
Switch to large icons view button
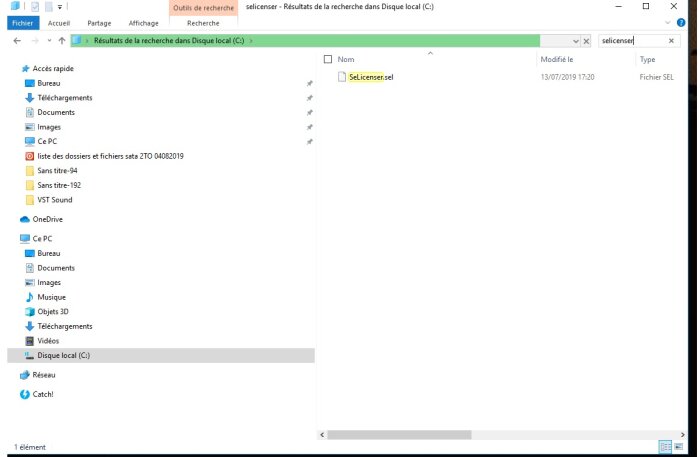click(x=679, y=447)
